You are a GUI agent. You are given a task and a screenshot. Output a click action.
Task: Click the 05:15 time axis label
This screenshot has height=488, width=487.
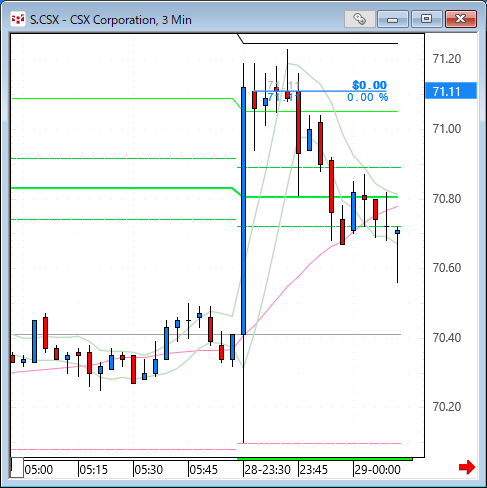pos(94,470)
